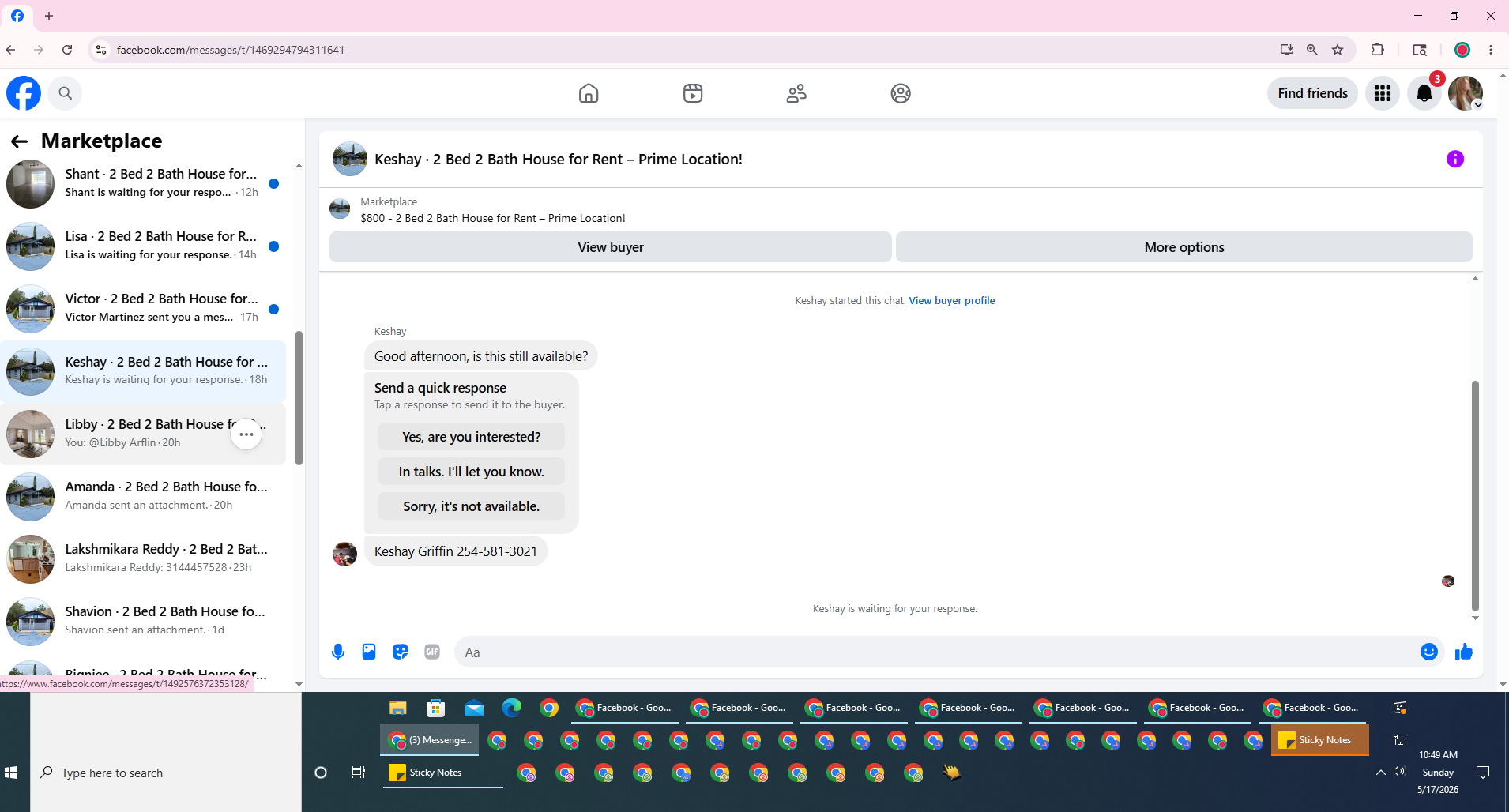Click Keshay's avatar beside the phone message
Viewport: 1509px width, 812px height.
[x=344, y=554]
